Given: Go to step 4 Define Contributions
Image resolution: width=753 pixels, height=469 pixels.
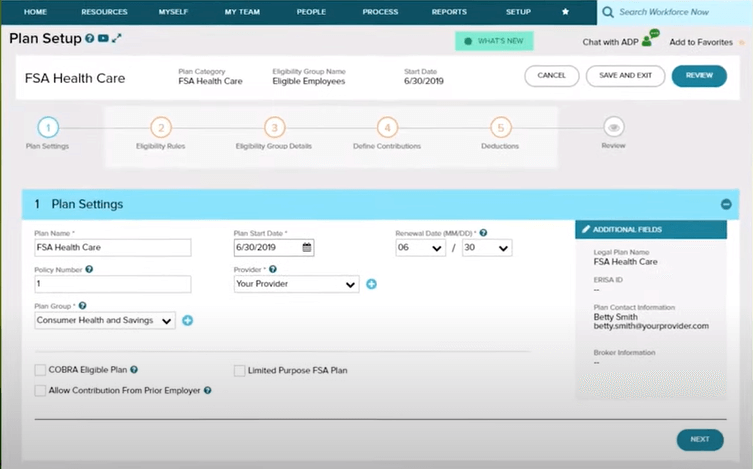Looking at the screenshot, I should (388, 127).
